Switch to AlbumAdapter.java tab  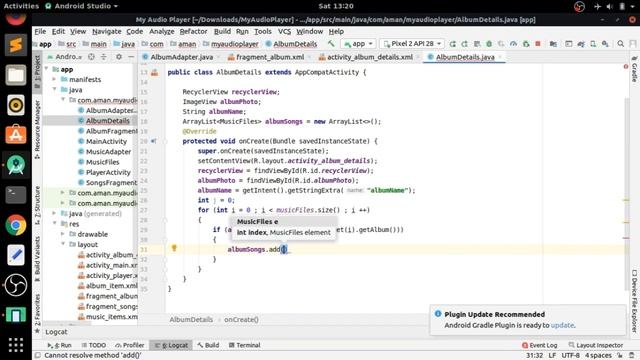click(x=181, y=57)
